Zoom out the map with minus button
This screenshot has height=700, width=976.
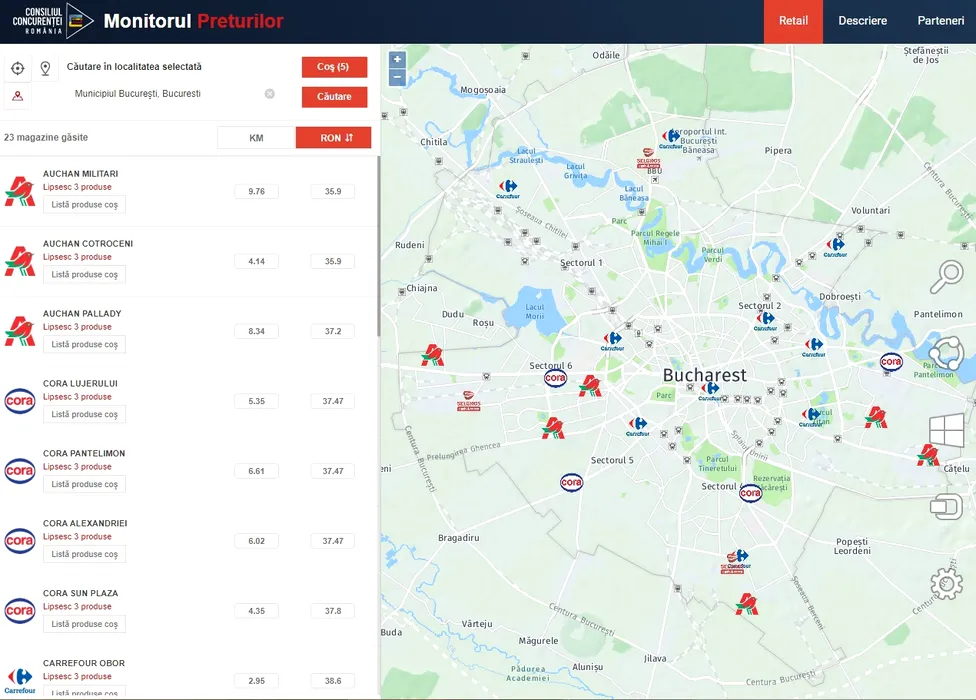pos(397,77)
